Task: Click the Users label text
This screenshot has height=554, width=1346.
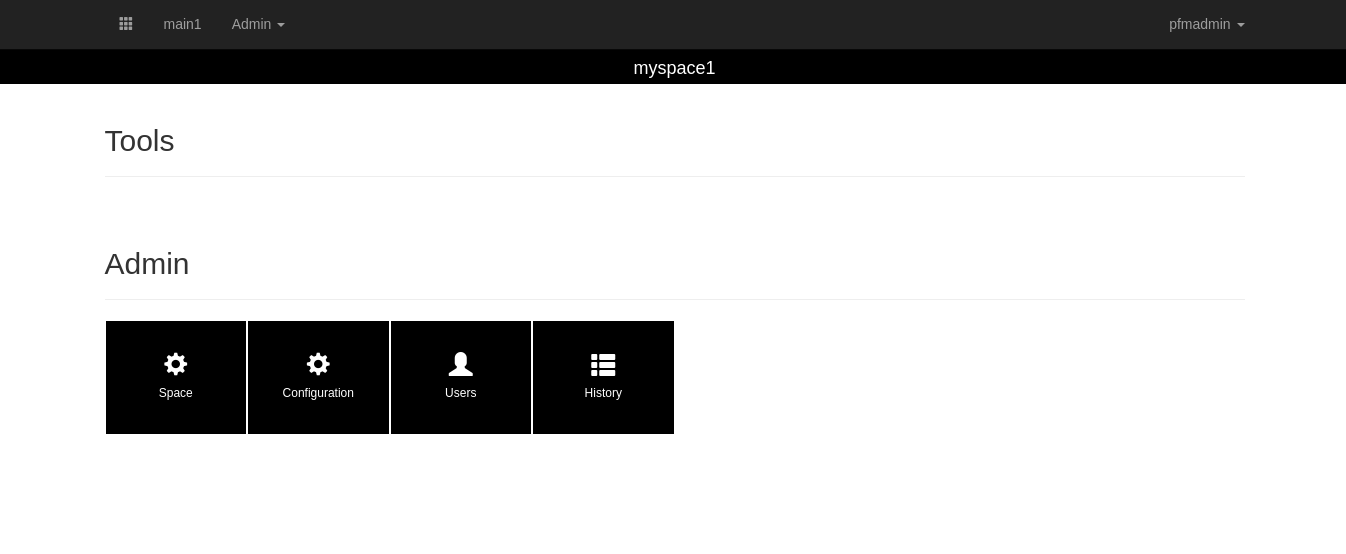Action: (461, 393)
